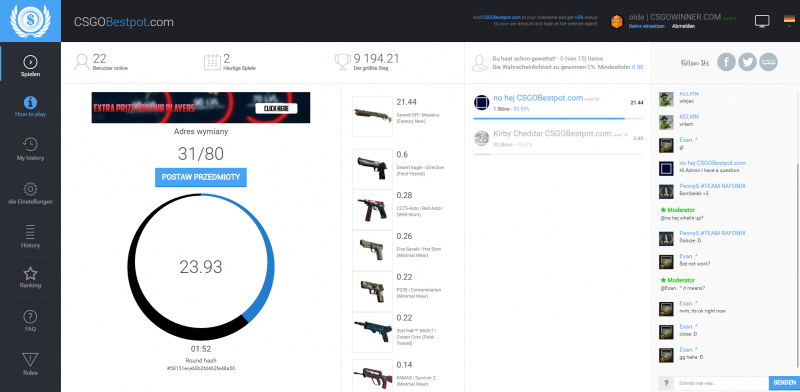The width and height of the screenshot is (800, 392).
Task: Click the monitor icon in header
Action: click(762, 21)
